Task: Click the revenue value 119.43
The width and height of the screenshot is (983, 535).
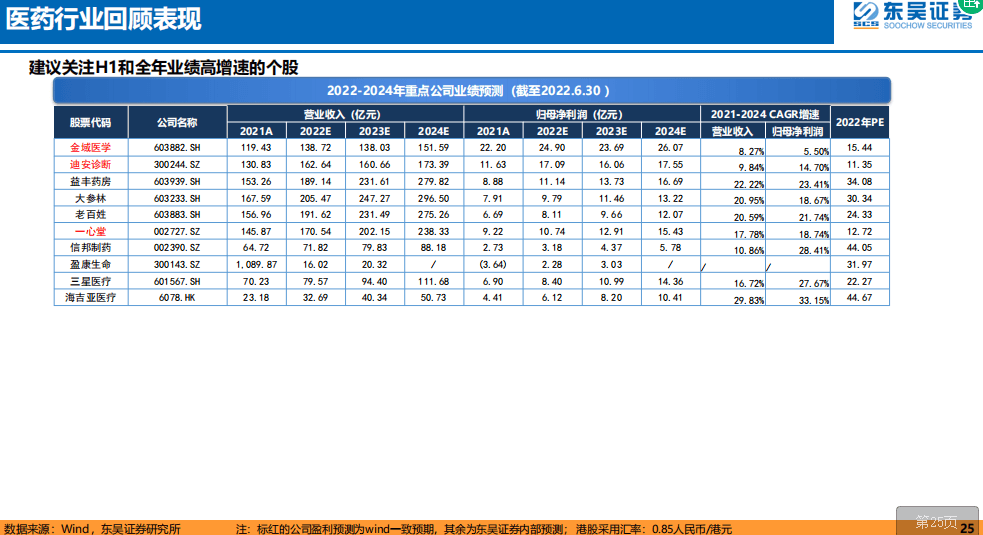Action: (256, 148)
